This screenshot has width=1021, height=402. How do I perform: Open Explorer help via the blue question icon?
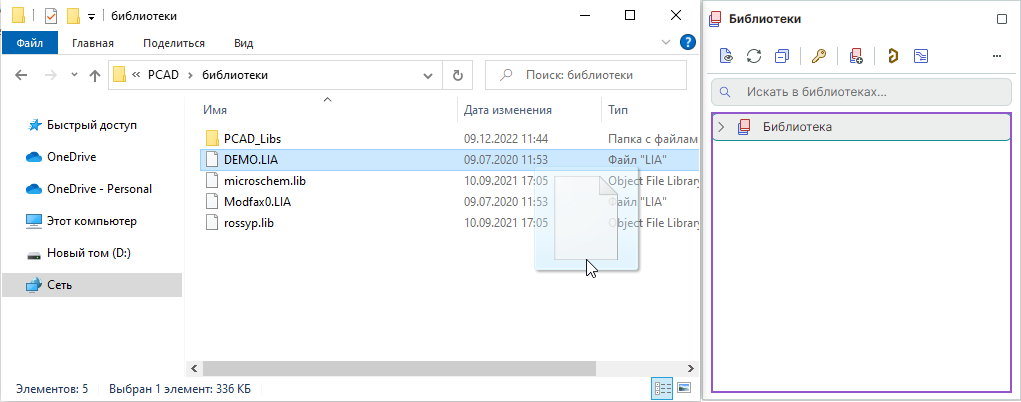pos(688,42)
